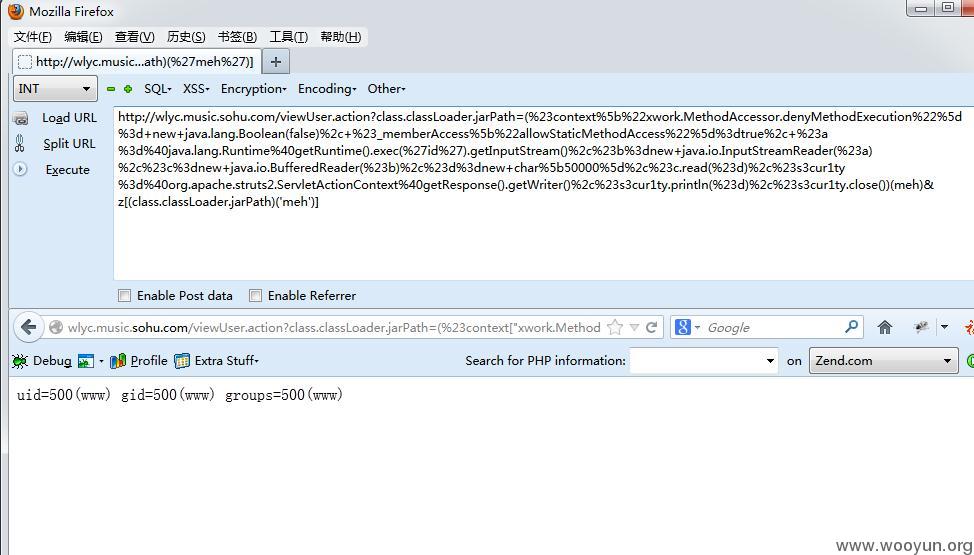The image size is (974, 555).
Task: Open the 书签(B) menu
Action: [x=237, y=37]
